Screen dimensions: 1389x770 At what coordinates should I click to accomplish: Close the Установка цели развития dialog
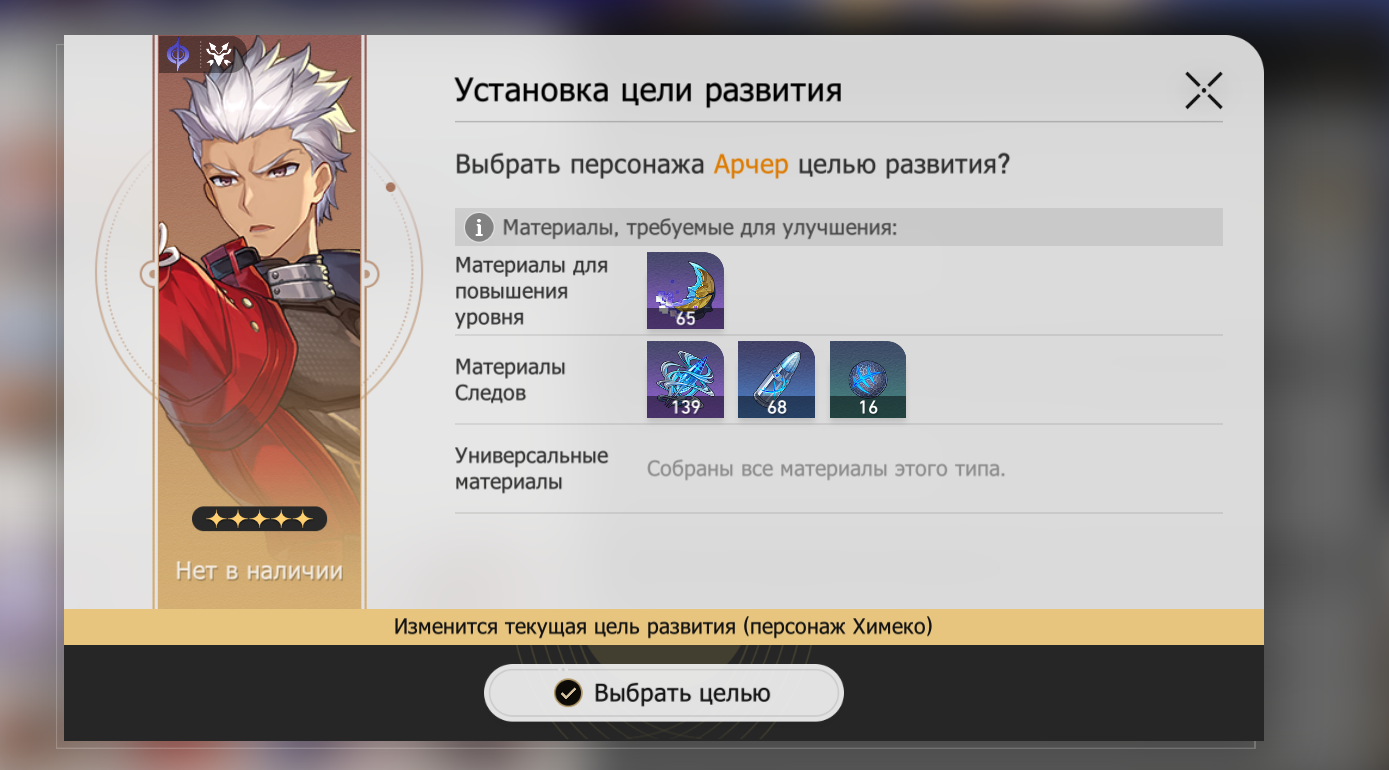pyautogui.click(x=1204, y=91)
